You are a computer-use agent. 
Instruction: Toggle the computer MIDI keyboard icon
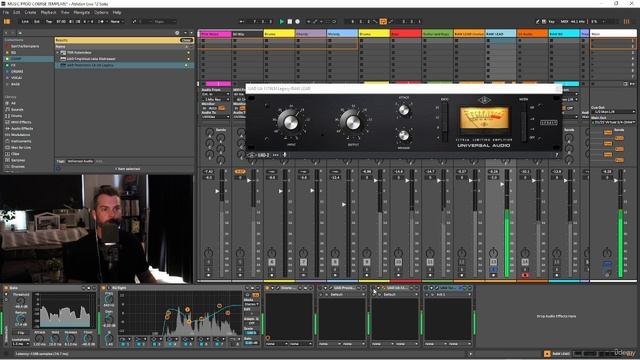click(x=544, y=21)
